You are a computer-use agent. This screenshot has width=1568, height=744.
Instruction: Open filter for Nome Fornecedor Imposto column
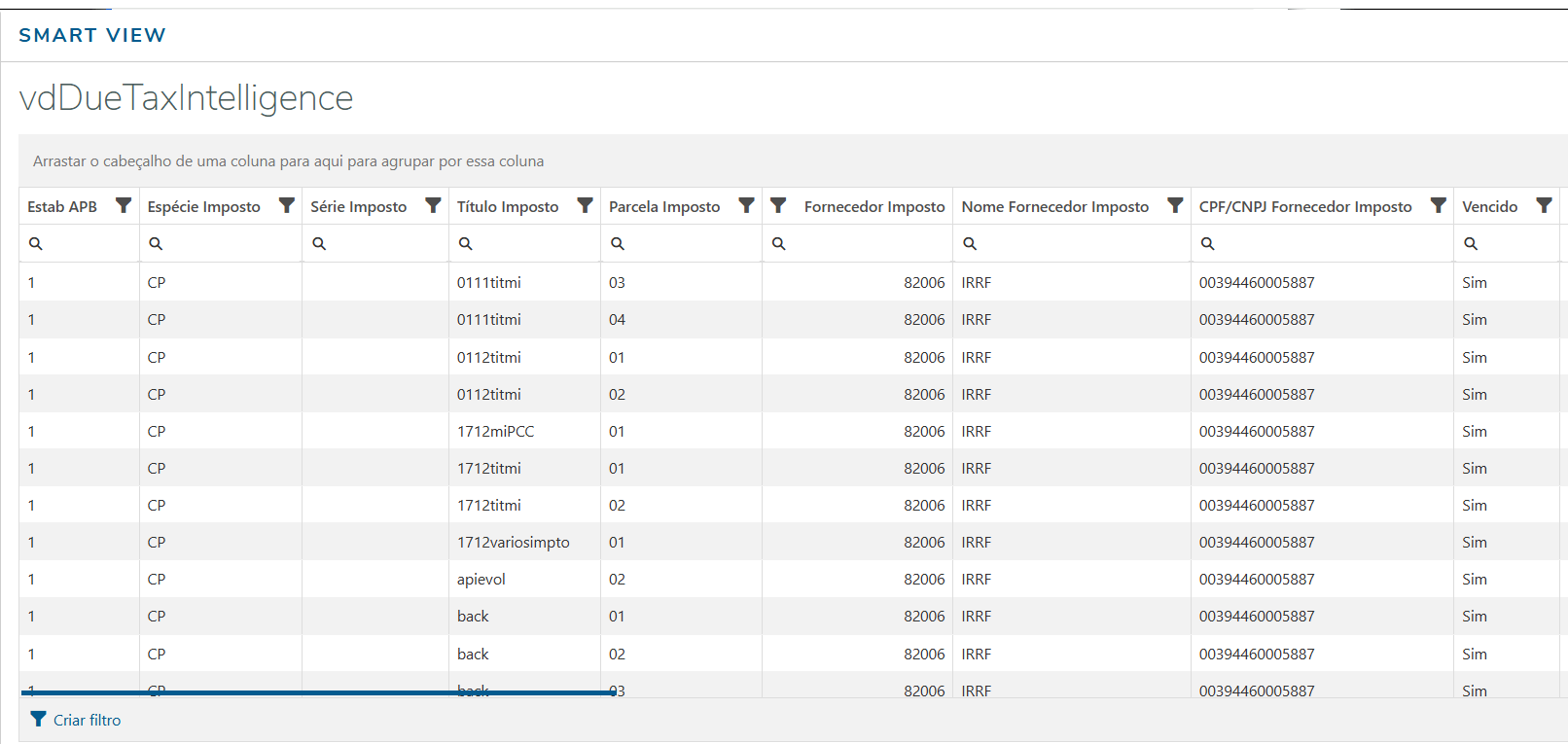coord(1175,205)
